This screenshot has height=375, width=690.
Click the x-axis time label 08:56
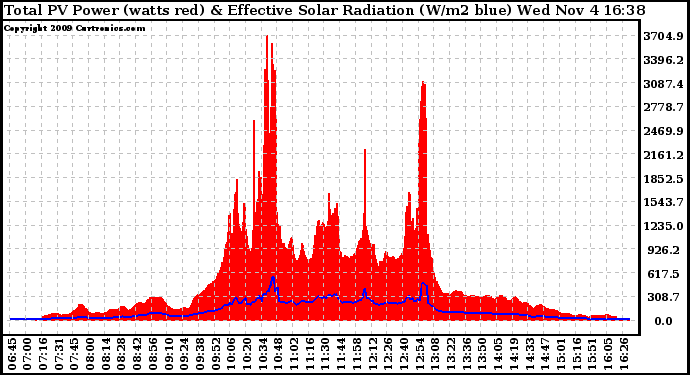pos(153,354)
